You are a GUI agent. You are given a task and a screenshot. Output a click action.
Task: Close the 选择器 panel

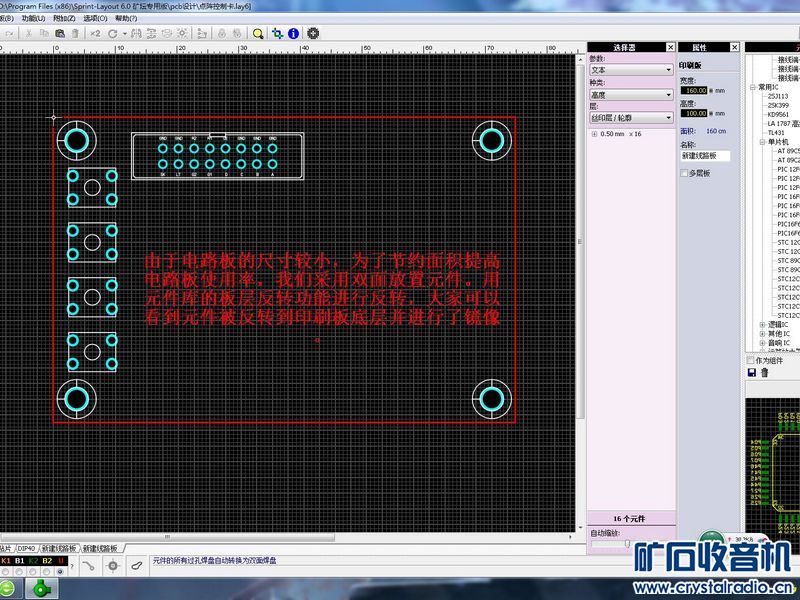pyautogui.click(x=670, y=47)
